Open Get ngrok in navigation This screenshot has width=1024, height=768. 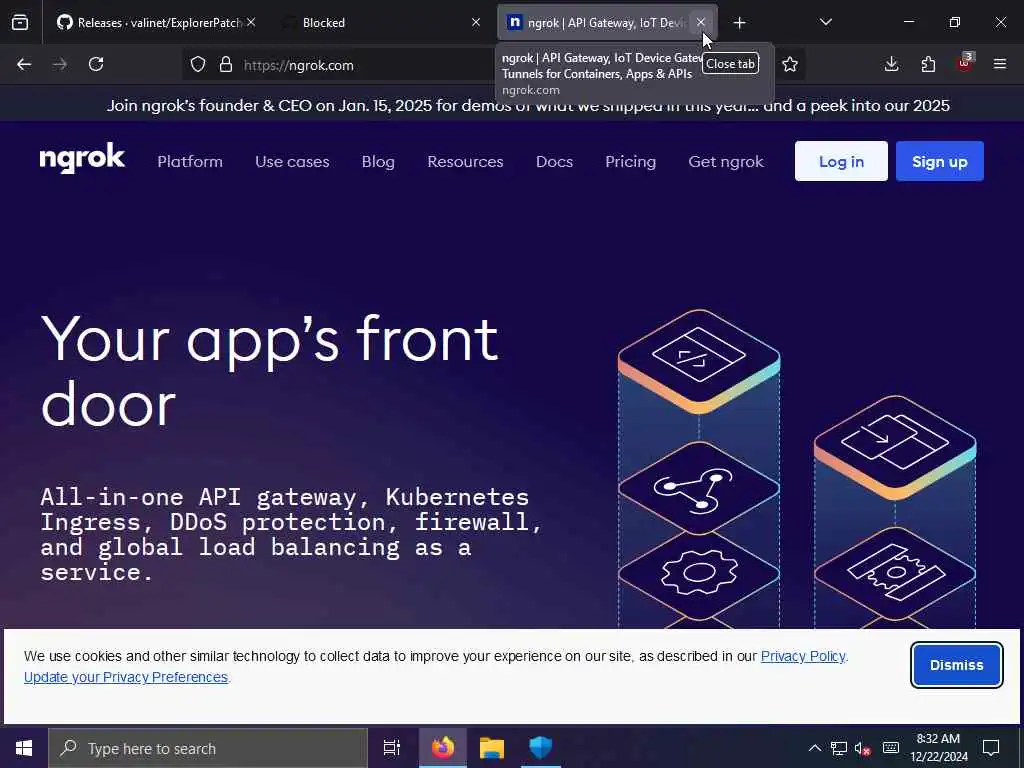[726, 161]
